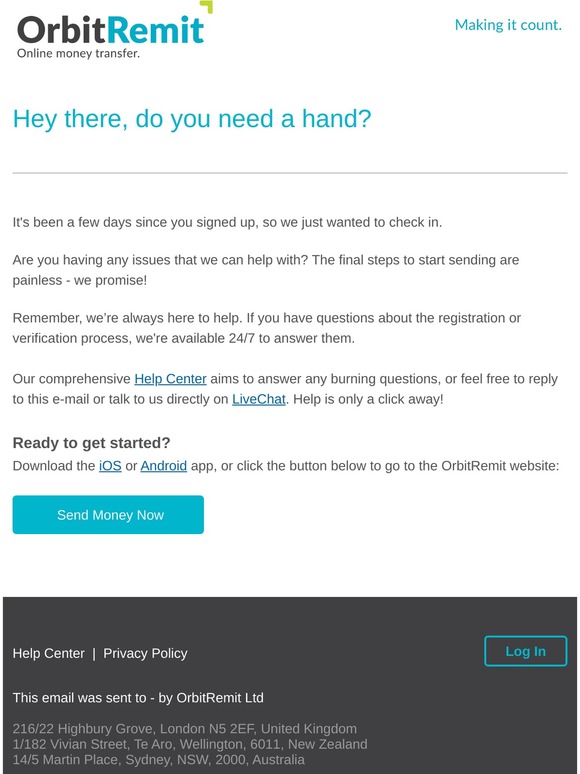Image resolution: width=580 pixels, height=774 pixels.
Task: Click the 'Making it count.' tagline
Action: (x=508, y=25)
